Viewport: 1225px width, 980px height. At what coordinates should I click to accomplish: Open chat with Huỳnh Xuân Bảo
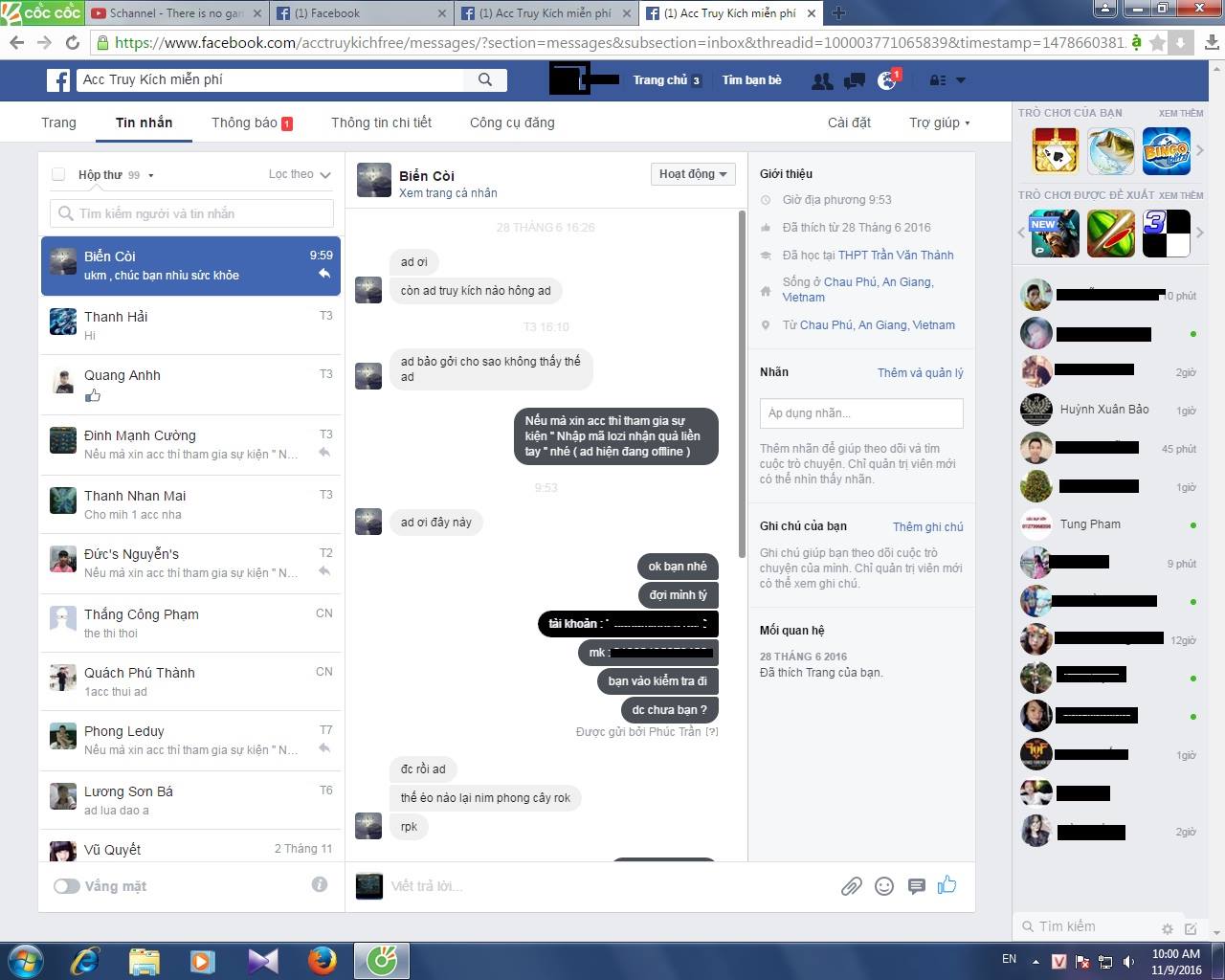[1110, 410]
